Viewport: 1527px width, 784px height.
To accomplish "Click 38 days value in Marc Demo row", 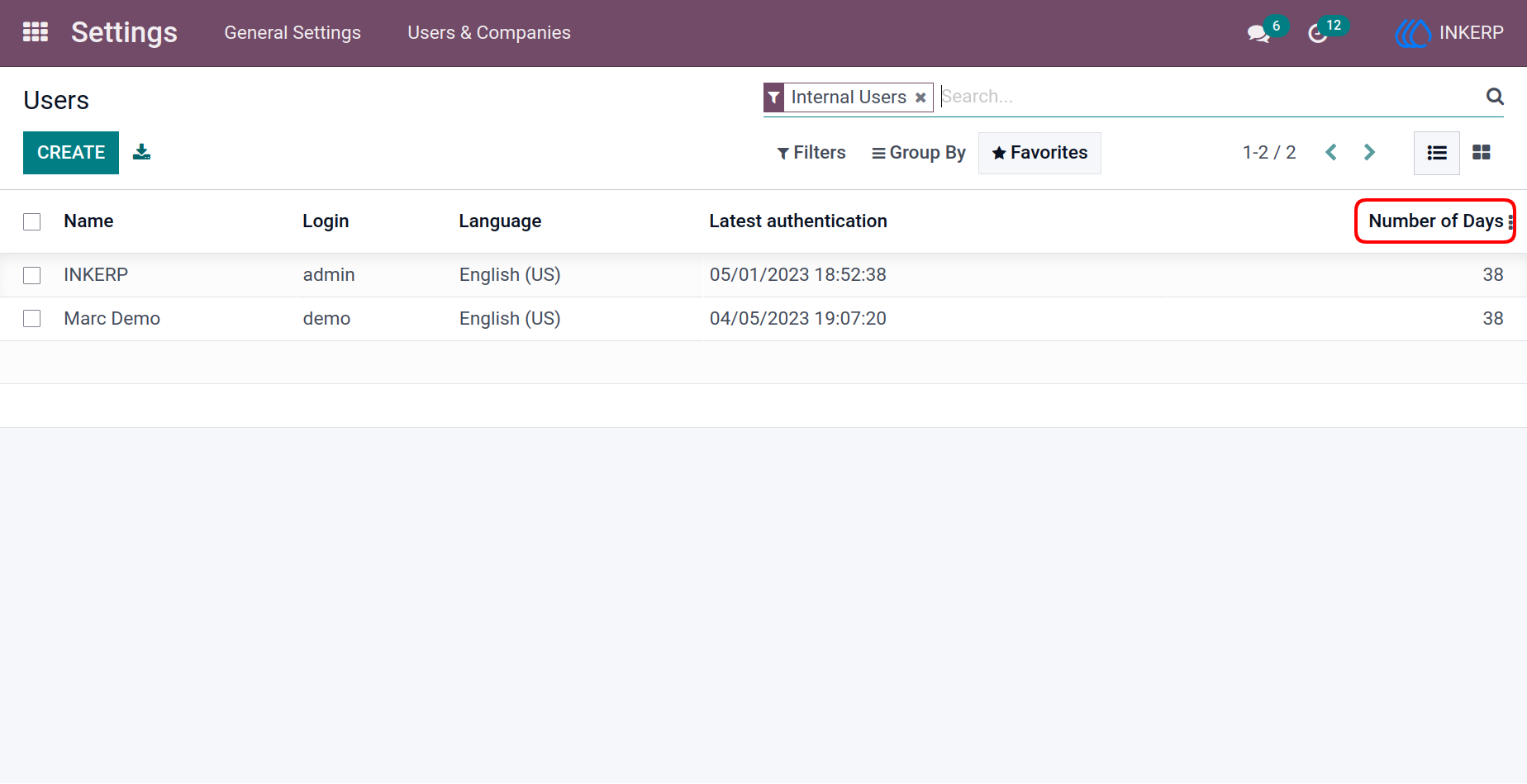I will (1493, 319).
